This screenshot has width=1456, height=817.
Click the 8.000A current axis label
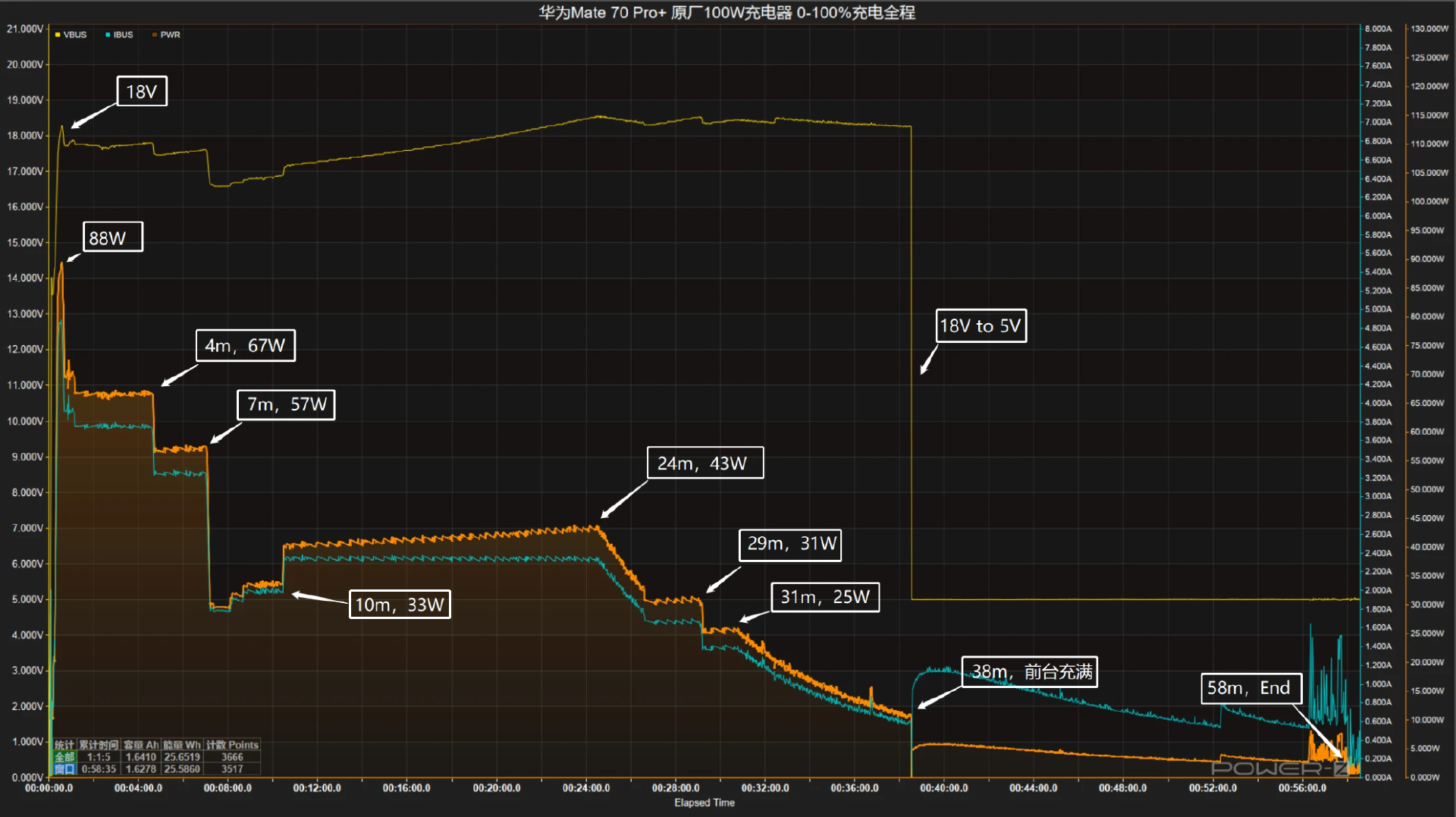[1379, 29]
